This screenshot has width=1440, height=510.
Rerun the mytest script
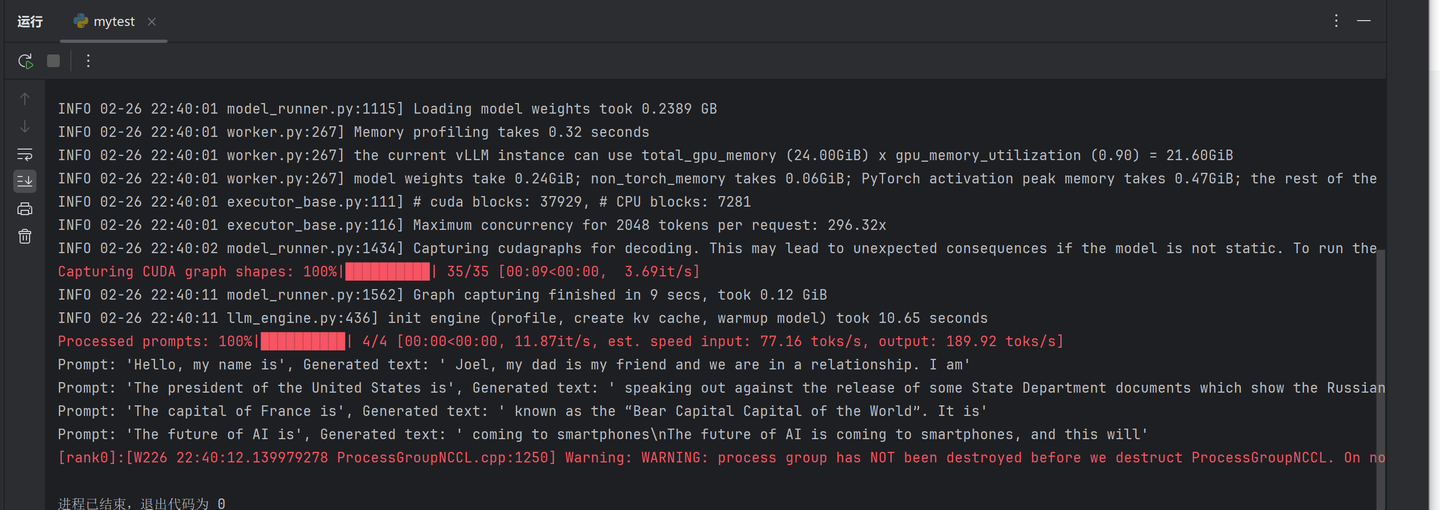click(25, 61)
